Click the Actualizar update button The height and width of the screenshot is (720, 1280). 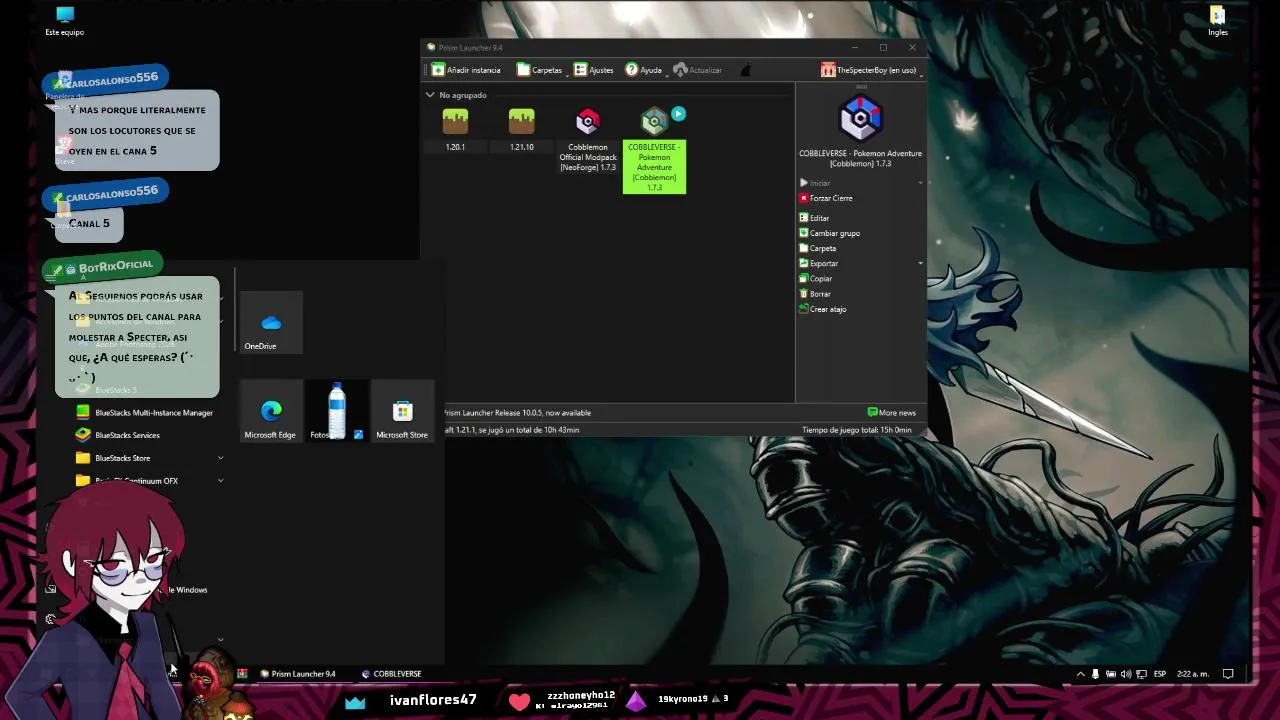coord(698,70)
